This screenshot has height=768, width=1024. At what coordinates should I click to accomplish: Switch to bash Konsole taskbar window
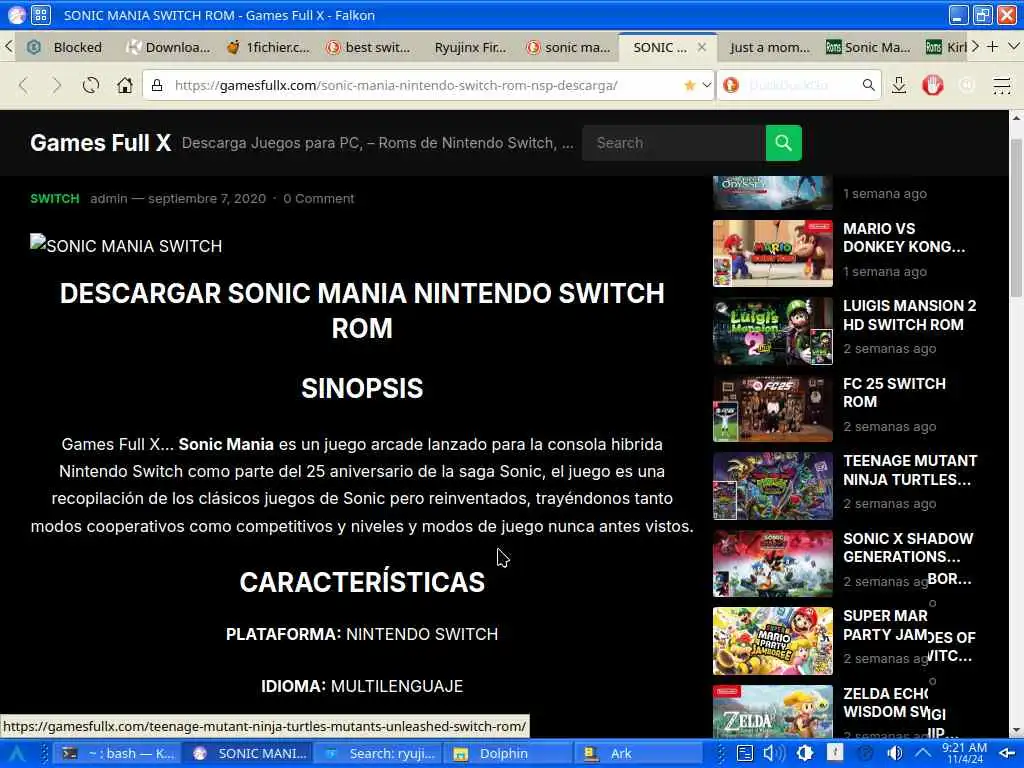point(117,754)
